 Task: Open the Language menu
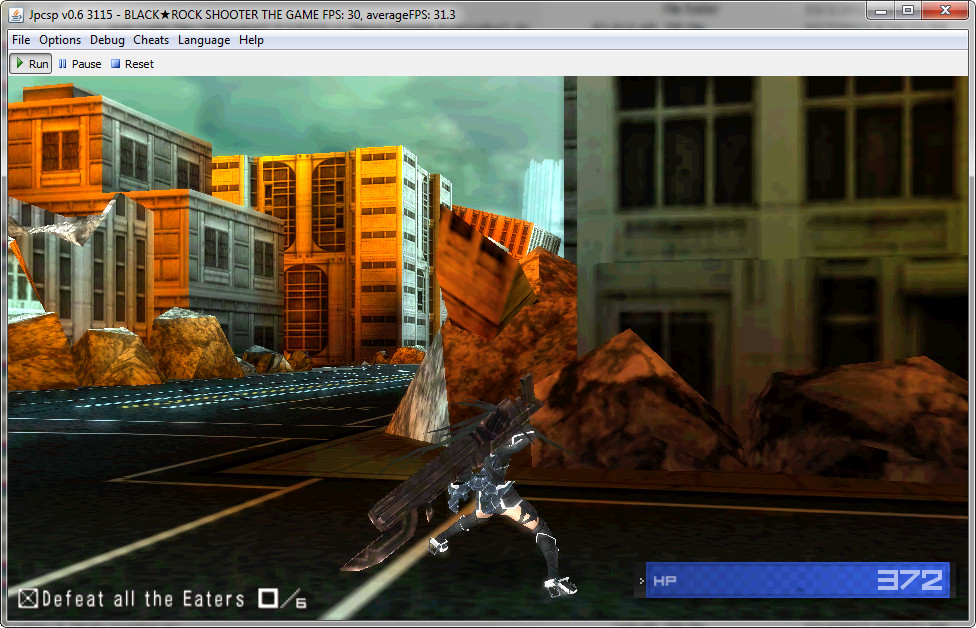[204, 40]
